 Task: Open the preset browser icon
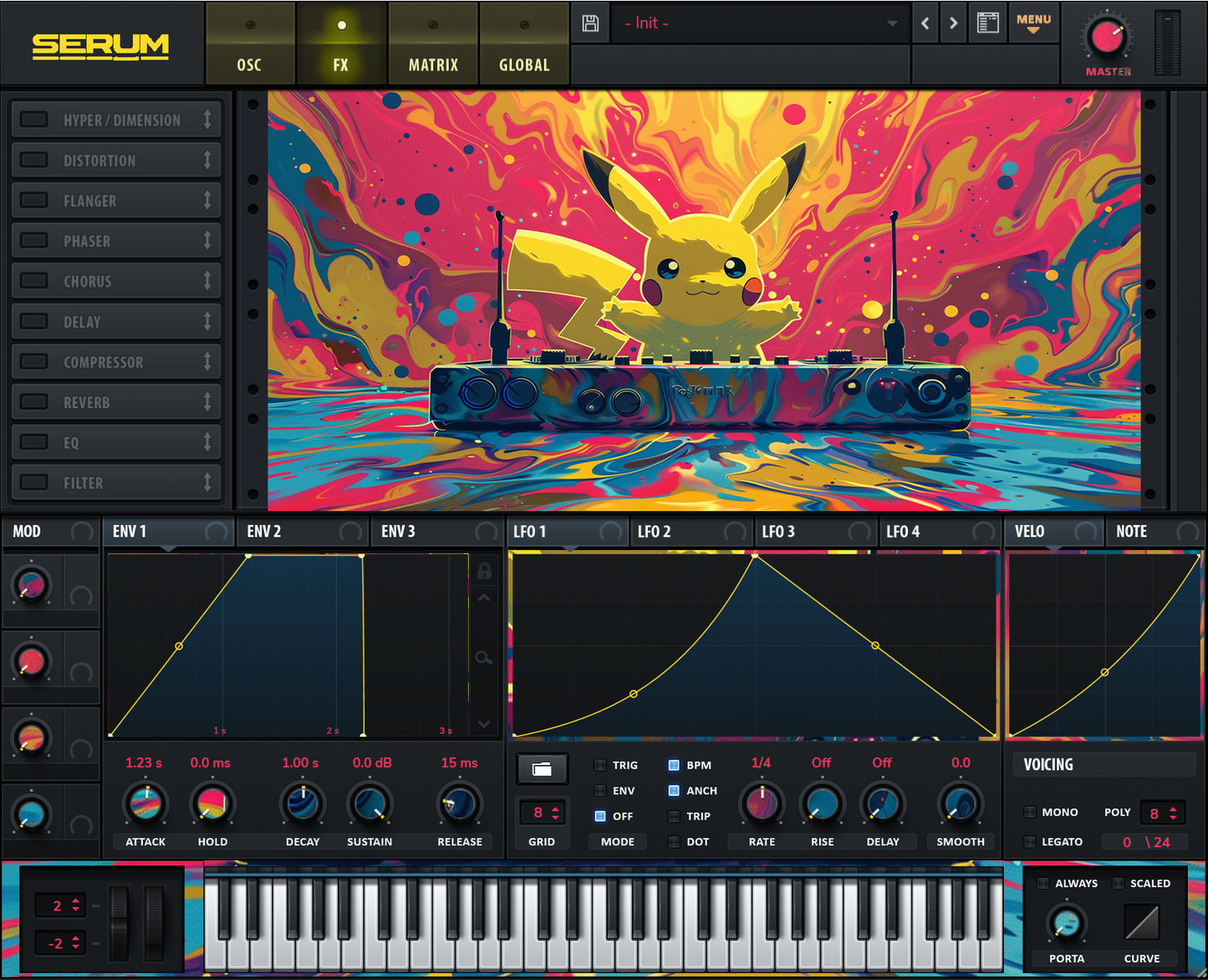[x=987, y=23]
